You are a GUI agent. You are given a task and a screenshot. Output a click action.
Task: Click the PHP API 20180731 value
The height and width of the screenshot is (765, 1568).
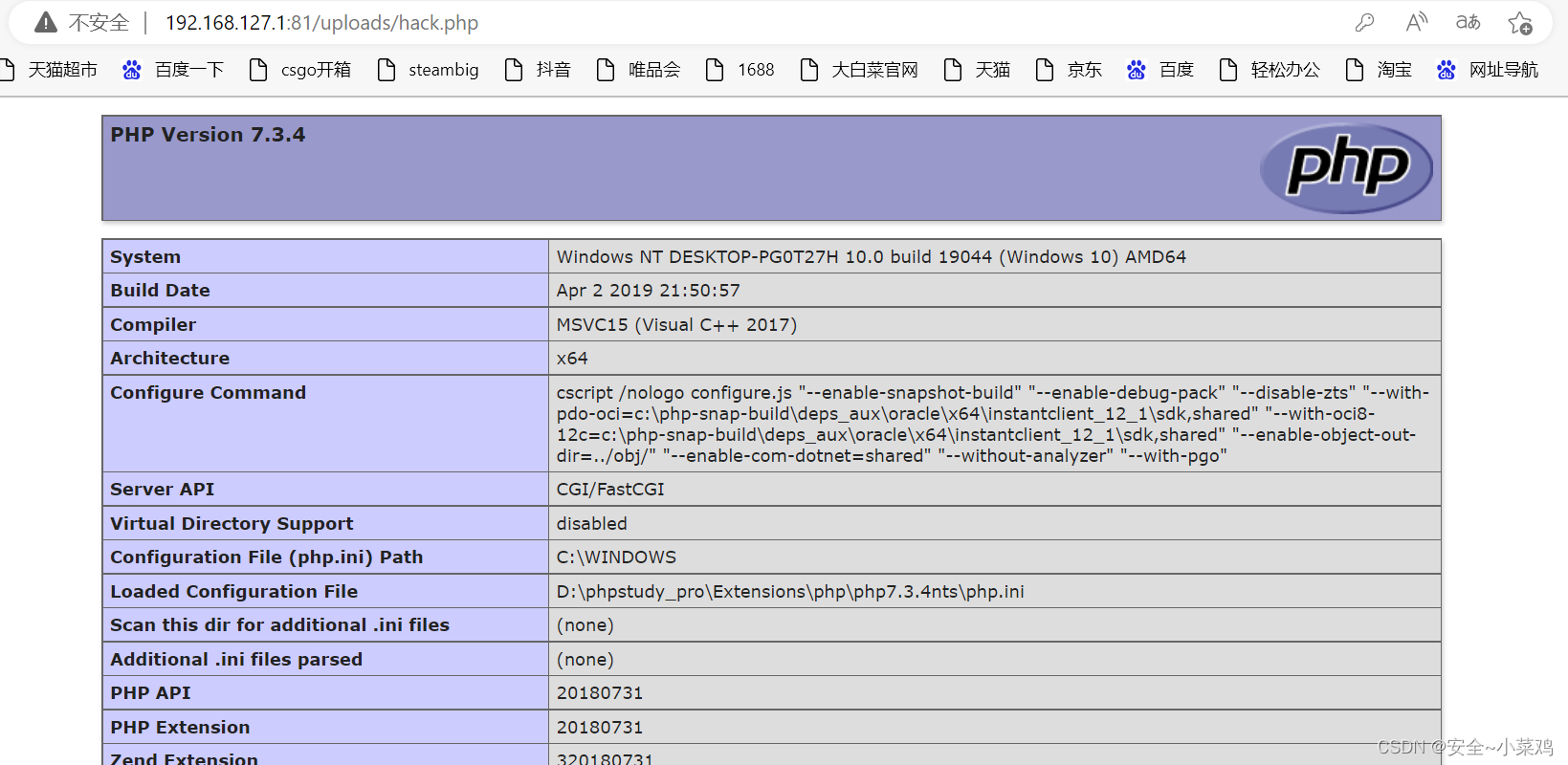pos(600,693)
